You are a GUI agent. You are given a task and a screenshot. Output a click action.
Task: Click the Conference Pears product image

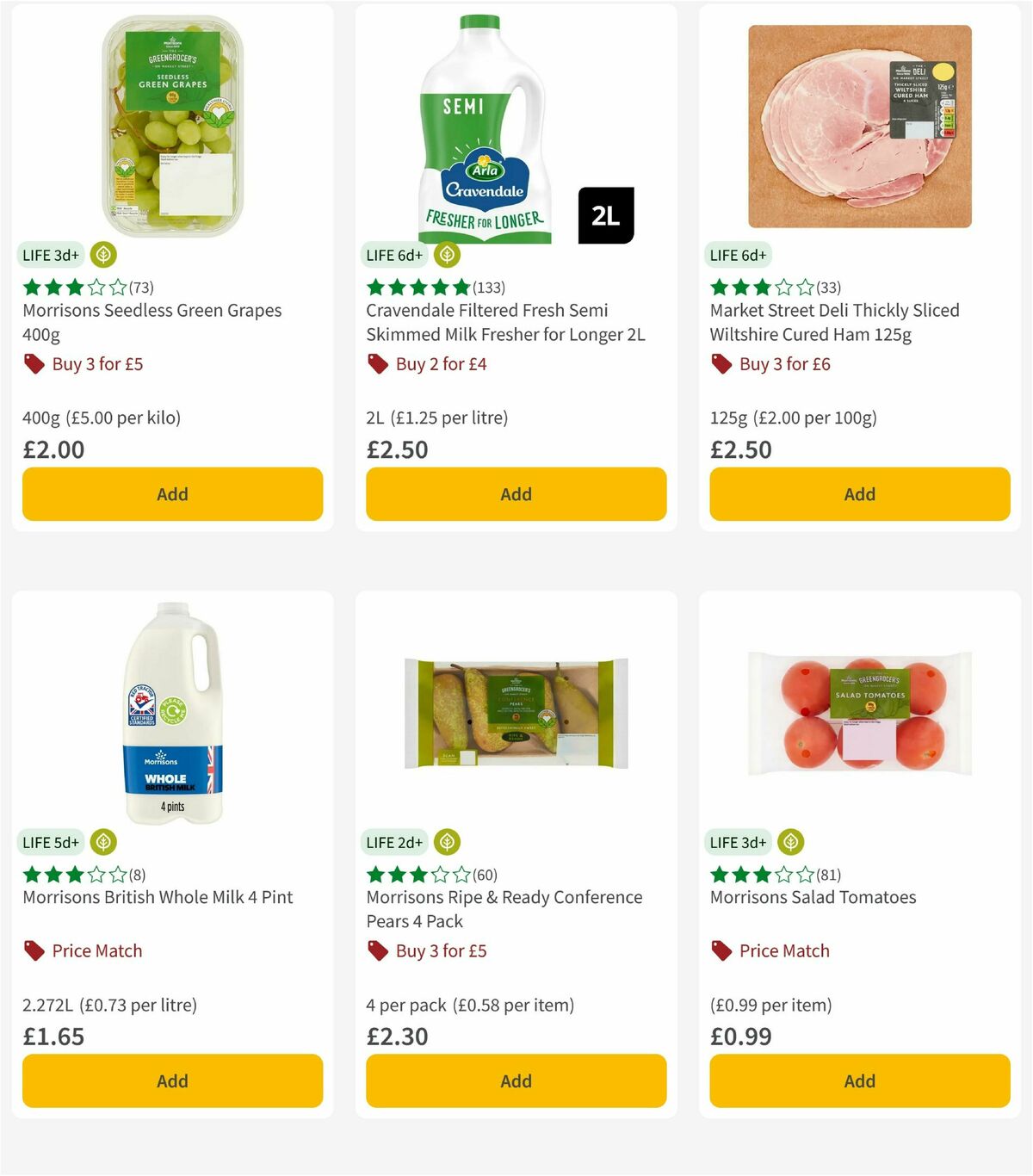click(515, 712)
